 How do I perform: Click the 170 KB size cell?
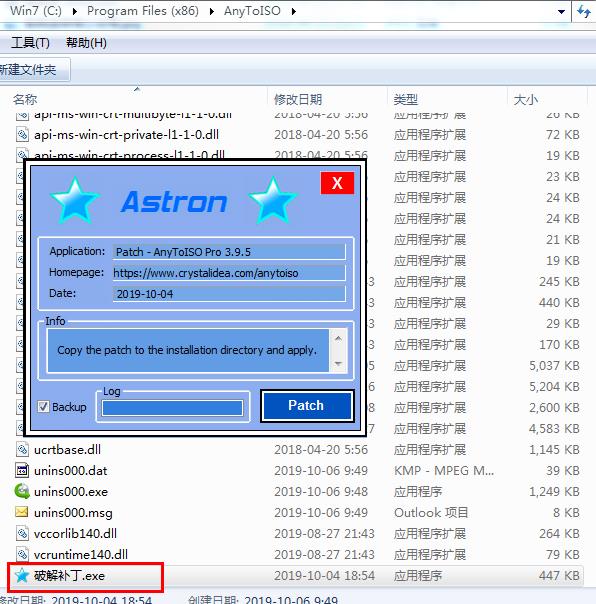(559, 344)
